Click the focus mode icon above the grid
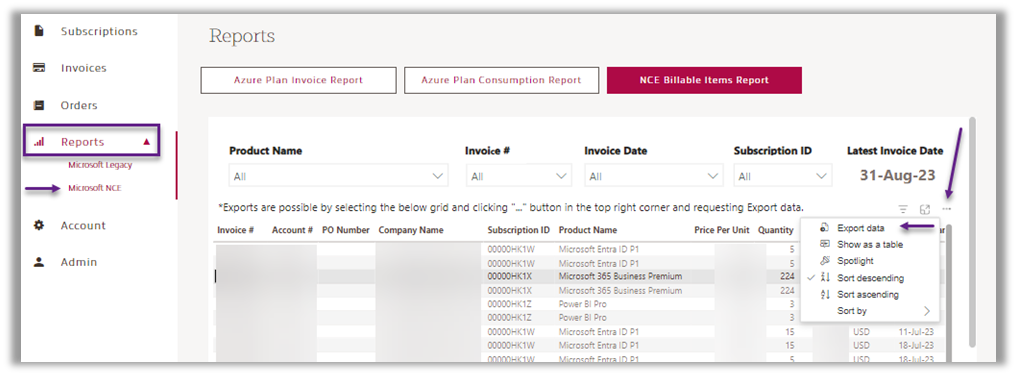 pos(925,209)
